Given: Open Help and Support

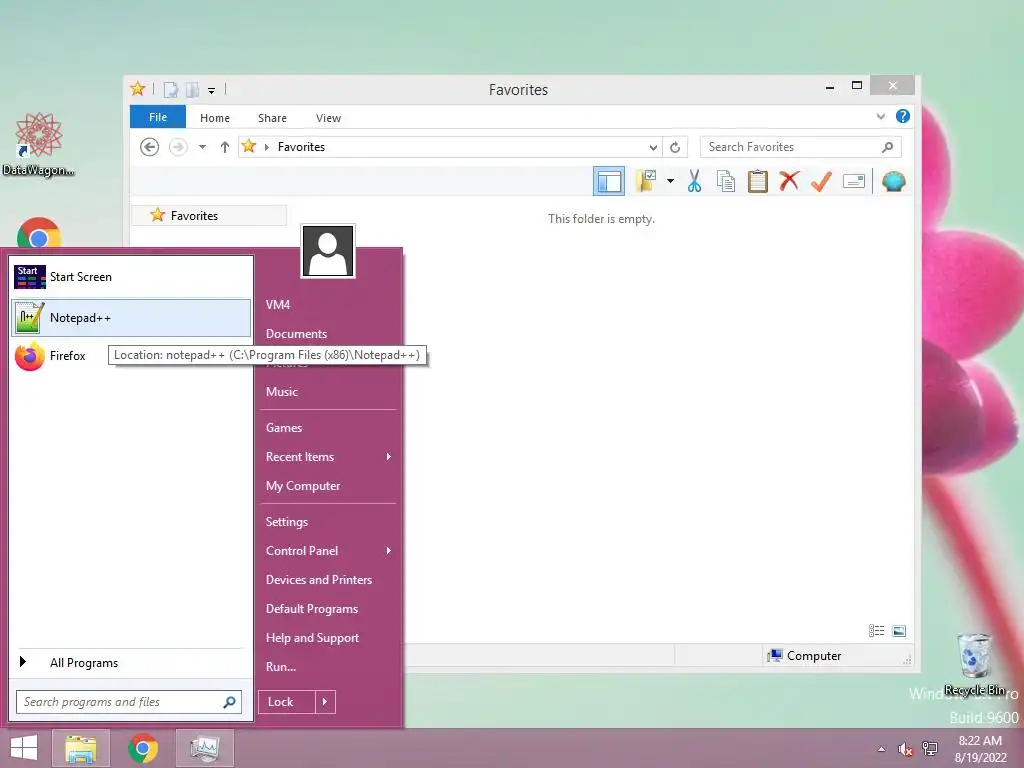Looking at the screenshot, I should (312, 638).
